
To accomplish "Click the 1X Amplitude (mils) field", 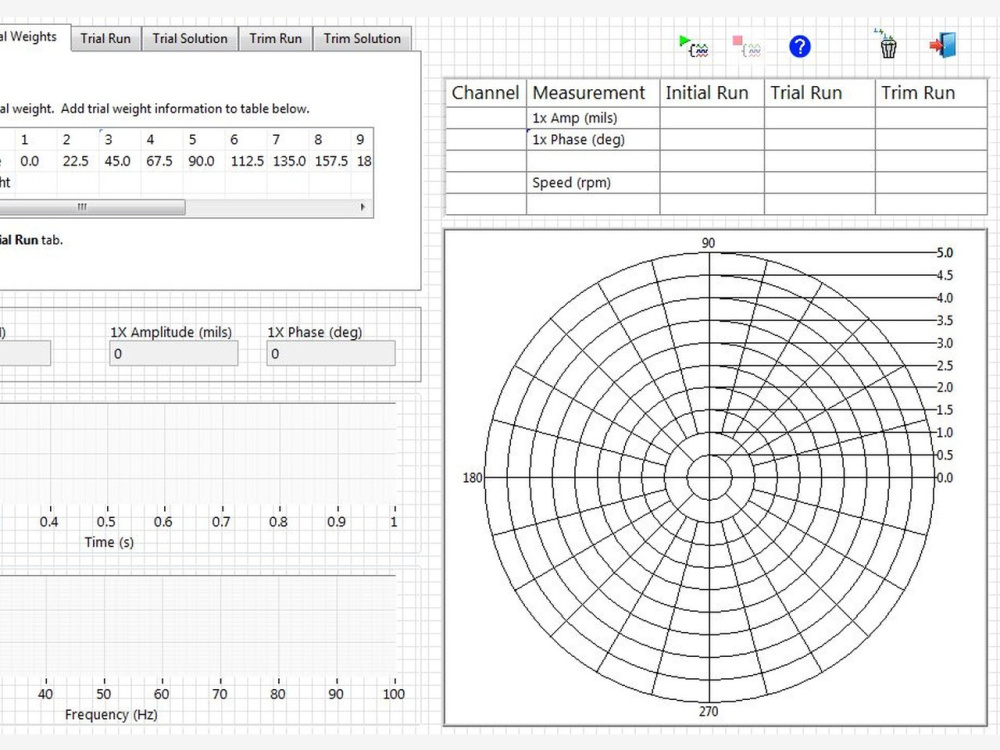I will click(x=173, y=353).
